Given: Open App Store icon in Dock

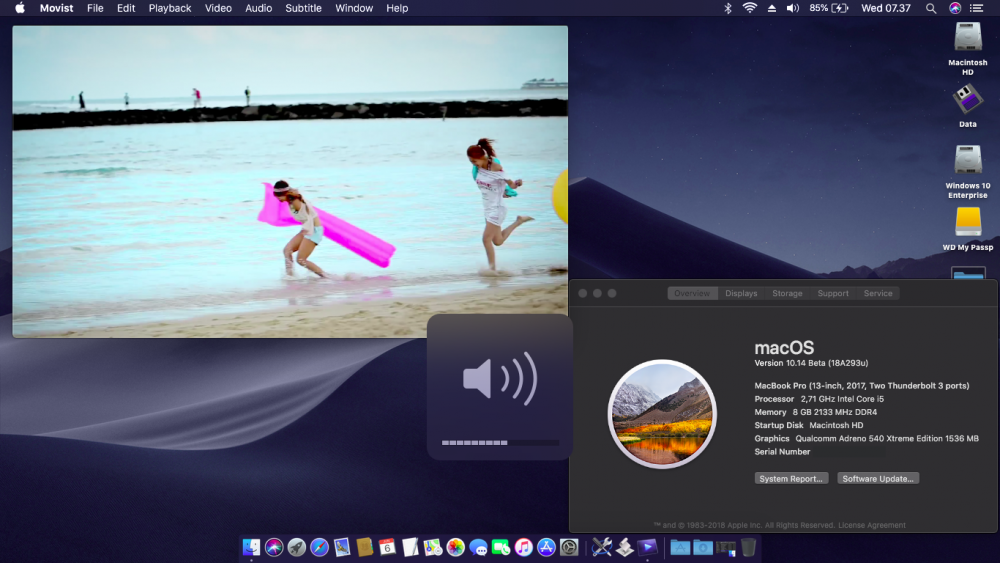Looking at the screenshot, I should (x=547, y=547).
